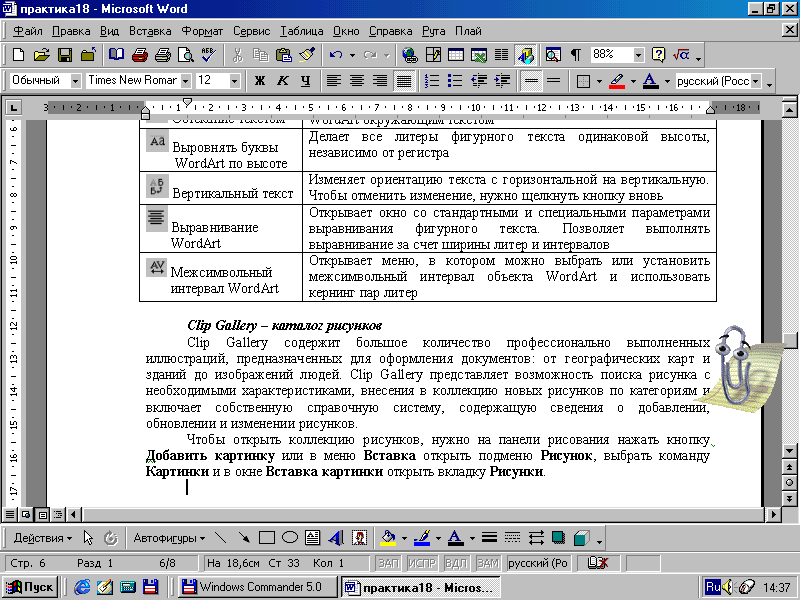Insert a table
Image resolution: width=800 pixels, height=600 pixels.
click(x=456, y=55)
